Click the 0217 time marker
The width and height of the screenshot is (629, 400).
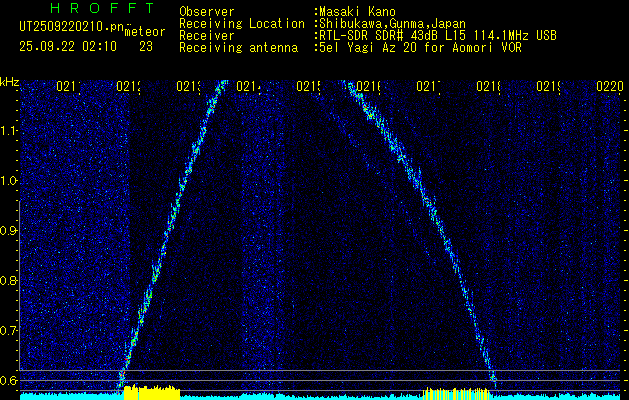tap(428, 86)
